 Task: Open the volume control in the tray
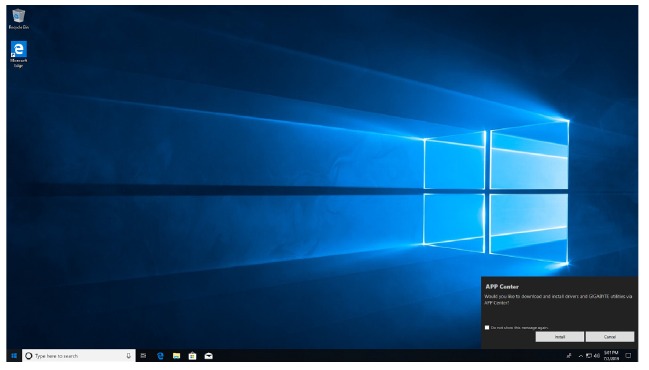(596, 356)
